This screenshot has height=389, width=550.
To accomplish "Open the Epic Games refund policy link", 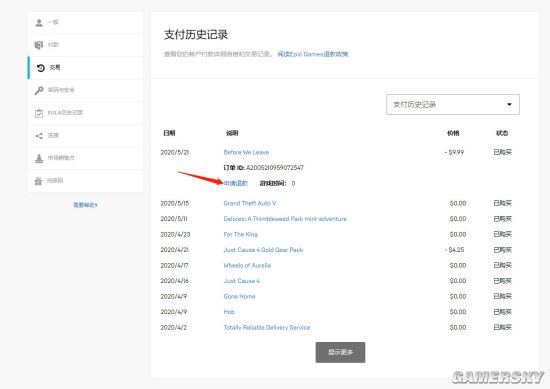I will (x=313, y=54).
